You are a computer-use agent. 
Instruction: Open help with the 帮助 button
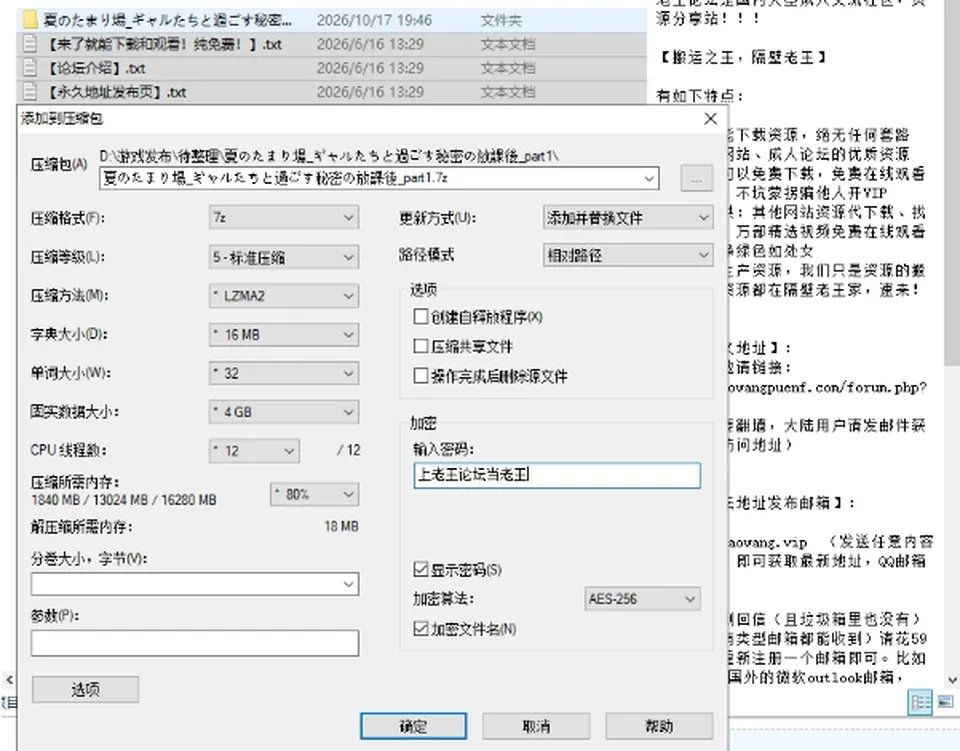coord(659,726)
